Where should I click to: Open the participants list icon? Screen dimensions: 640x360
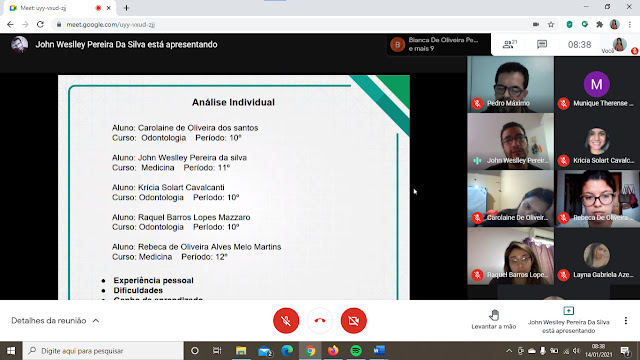(510, 44)
